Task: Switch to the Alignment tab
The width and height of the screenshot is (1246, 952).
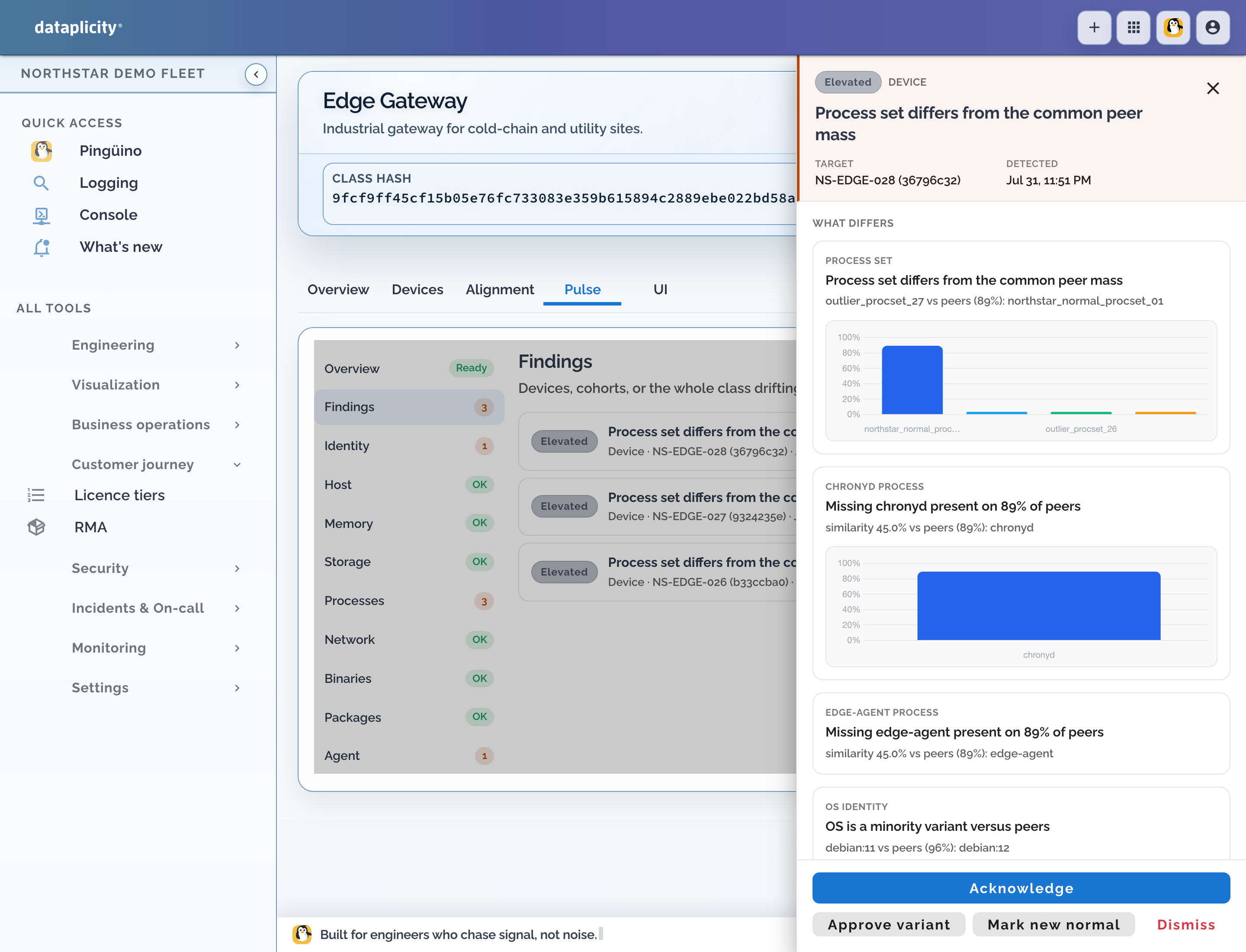Action: [x=500, y=289]
